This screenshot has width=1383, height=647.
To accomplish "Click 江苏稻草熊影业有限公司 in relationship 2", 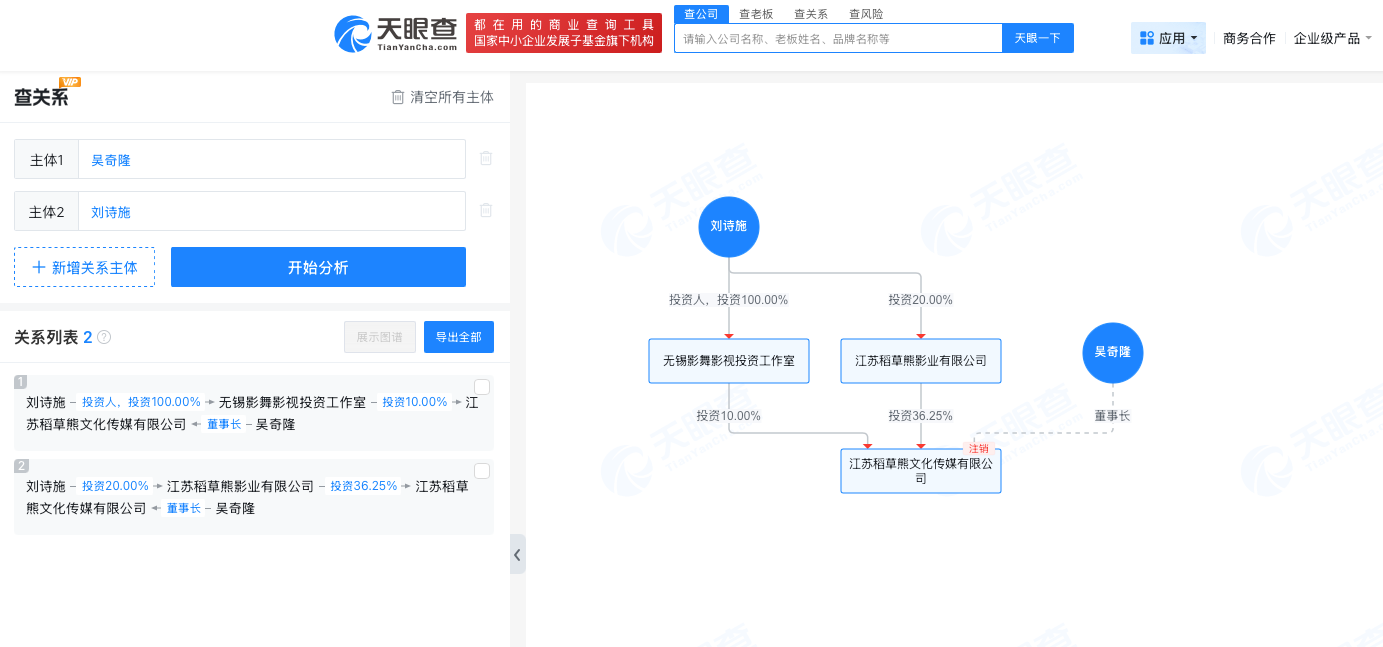I will click(241, 486).
